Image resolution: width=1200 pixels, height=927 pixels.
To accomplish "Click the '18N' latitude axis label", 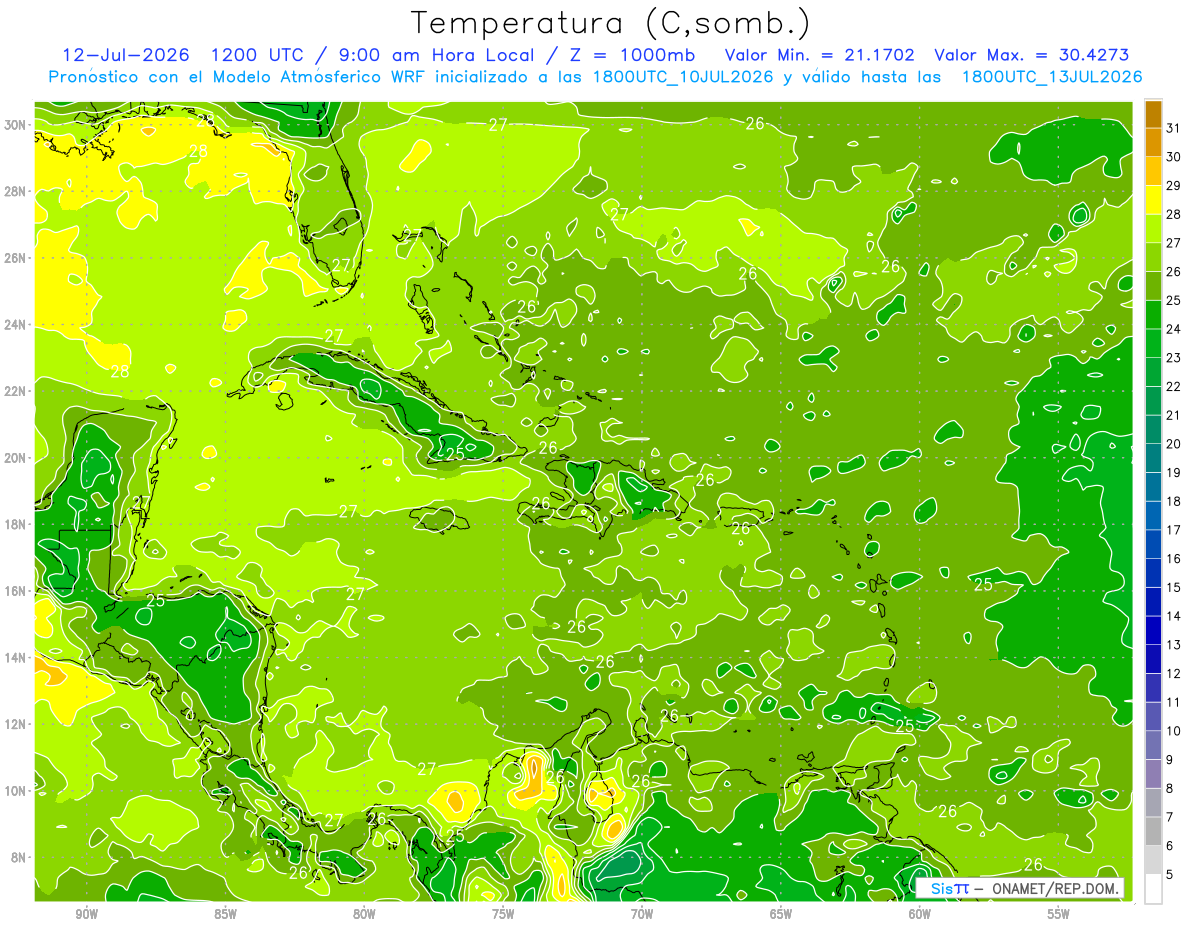I will [17, 524].
